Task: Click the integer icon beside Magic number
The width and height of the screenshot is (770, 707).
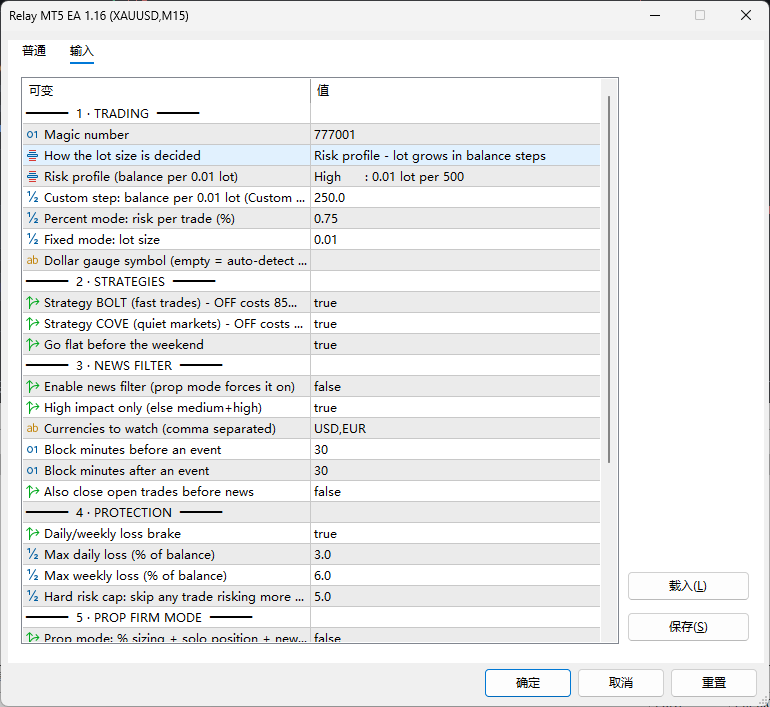Action: [32, 135]
